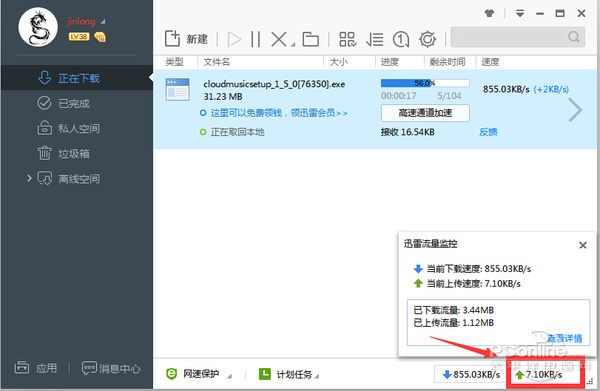Viewport: 600px width, 391px height.
Task: Click the 网速保护 shield icon
Action: (172, 374)
